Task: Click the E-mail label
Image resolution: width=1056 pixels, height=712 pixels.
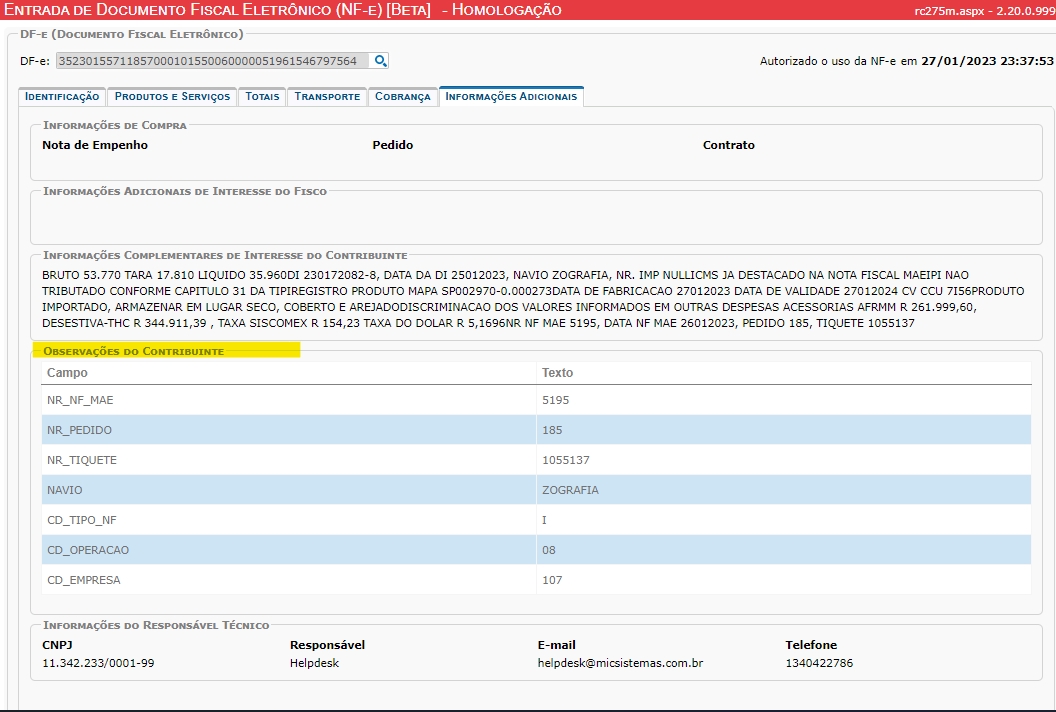Action: pos(556,645)
